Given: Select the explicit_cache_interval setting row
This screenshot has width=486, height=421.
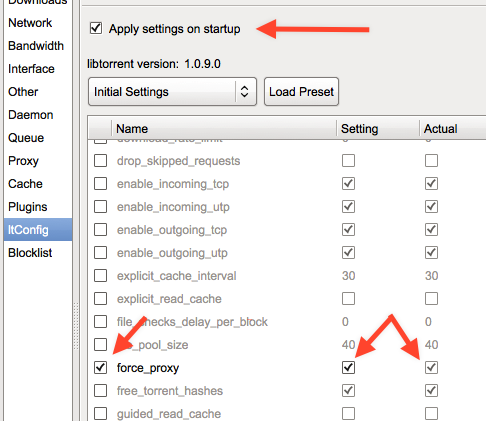Looking at the screenshot, I should click(x=287, y=276).
